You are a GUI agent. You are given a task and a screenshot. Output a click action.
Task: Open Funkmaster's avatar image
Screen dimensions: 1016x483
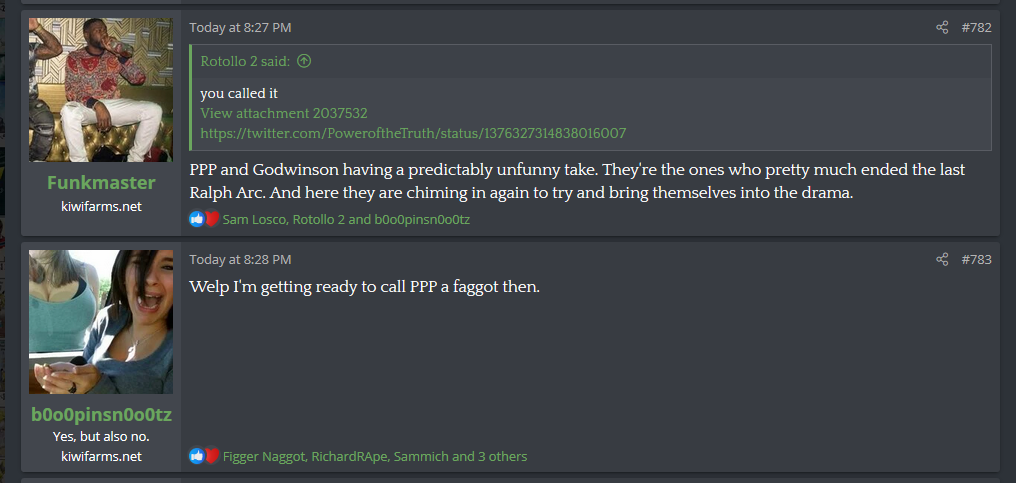tap(101, 90)
